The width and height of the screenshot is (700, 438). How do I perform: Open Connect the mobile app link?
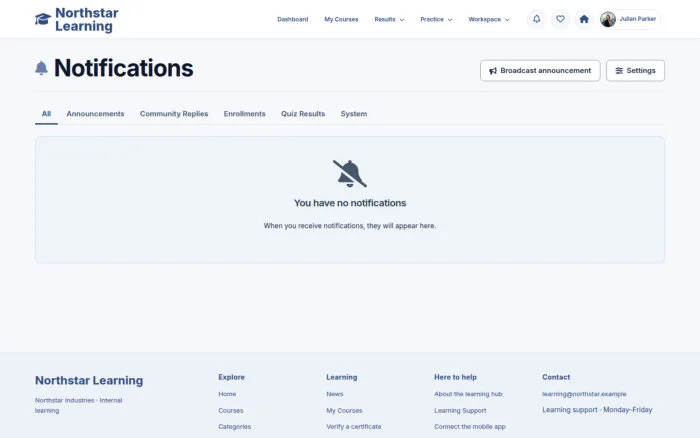[x=470, y=427]
